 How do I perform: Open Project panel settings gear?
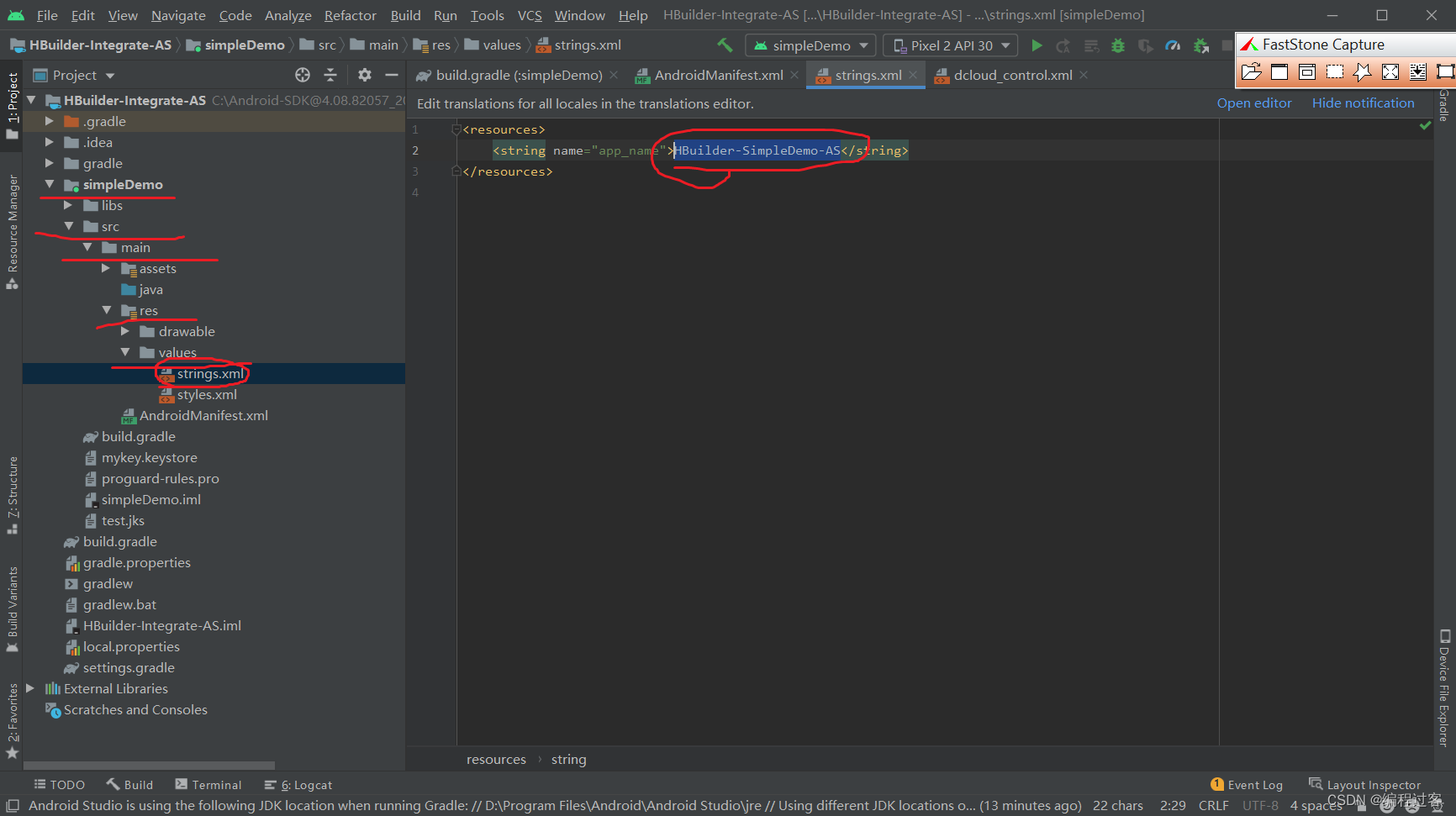coord(364,75)
